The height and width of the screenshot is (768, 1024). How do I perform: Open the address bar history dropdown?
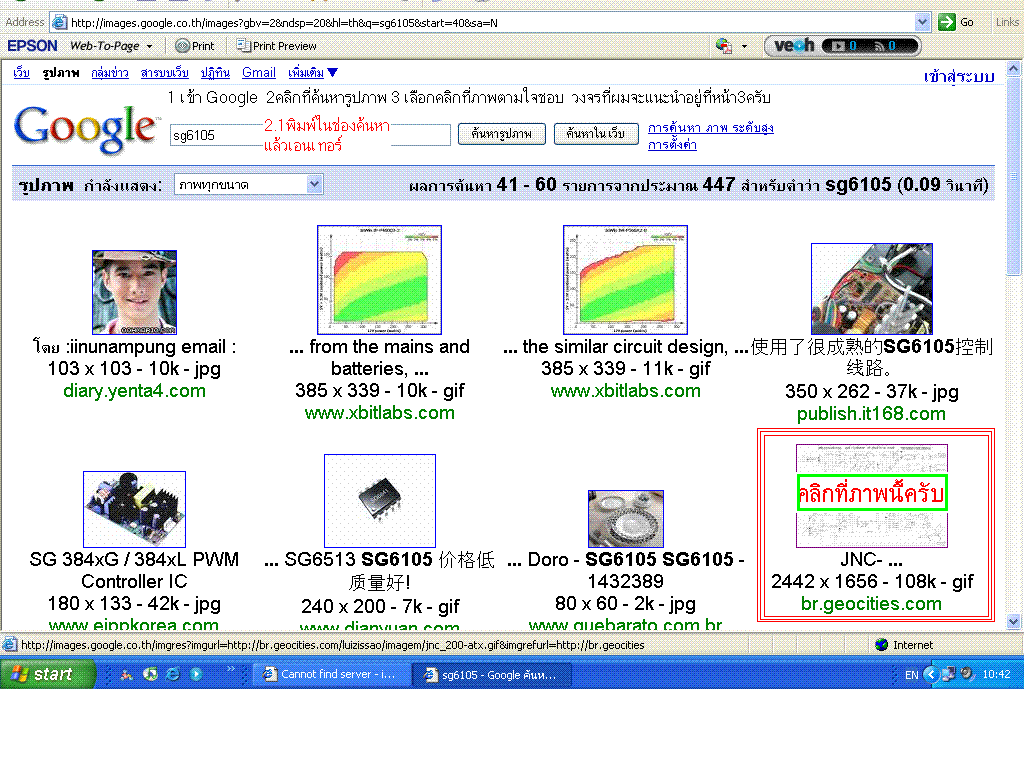point(922,22)
